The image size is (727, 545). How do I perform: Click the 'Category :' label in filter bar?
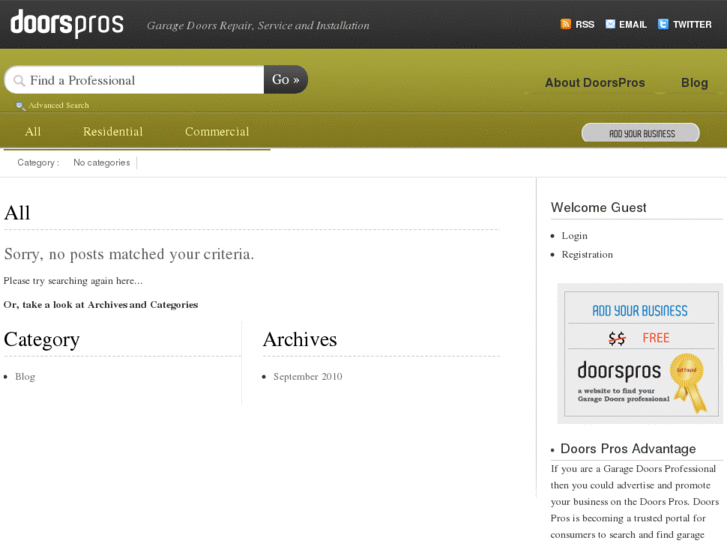[38, 163]
